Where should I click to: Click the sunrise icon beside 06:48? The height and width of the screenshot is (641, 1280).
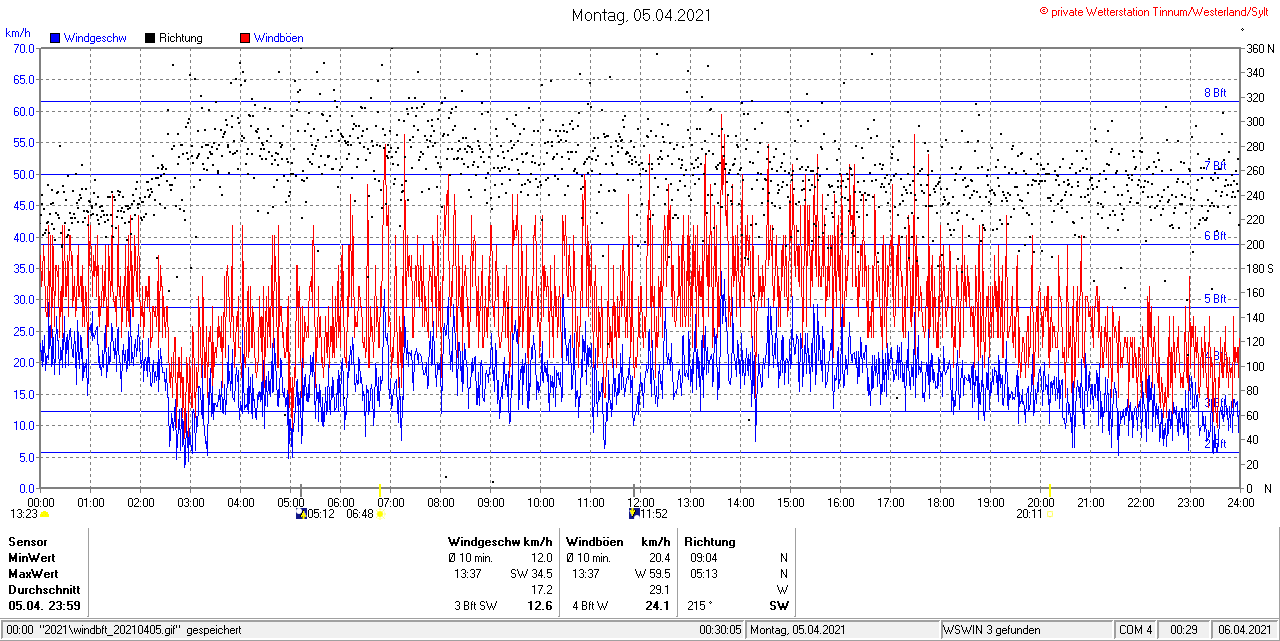(380, 514)
